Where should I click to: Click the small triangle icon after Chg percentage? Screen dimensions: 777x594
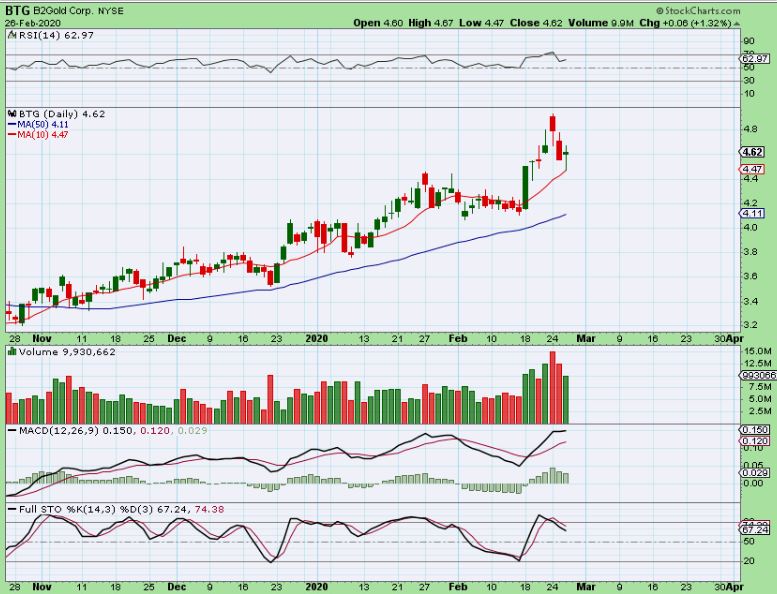pyautogui.click(x=736, y=24)
